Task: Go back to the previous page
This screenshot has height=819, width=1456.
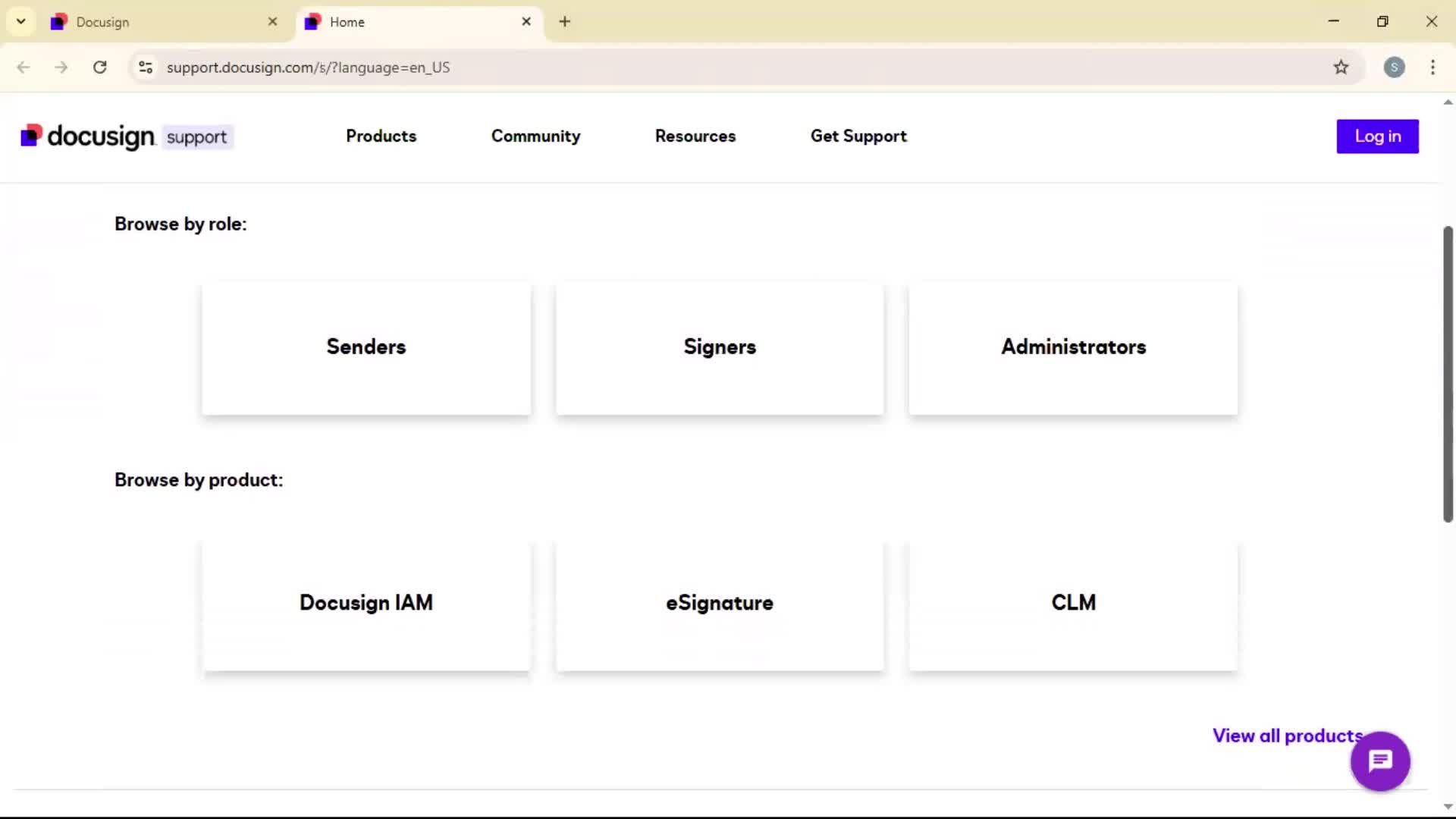Action: pyautogui.click(x=24, y=67)
